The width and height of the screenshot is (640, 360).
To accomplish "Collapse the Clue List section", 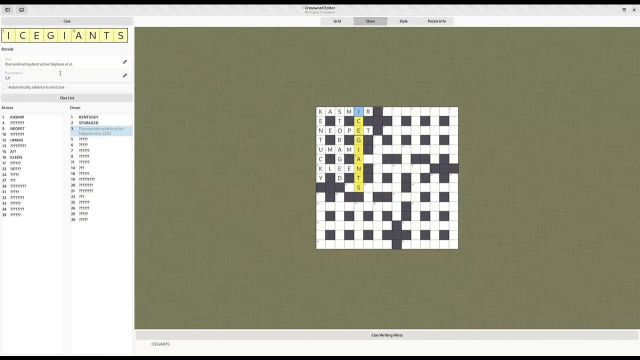I will (67, 98).
